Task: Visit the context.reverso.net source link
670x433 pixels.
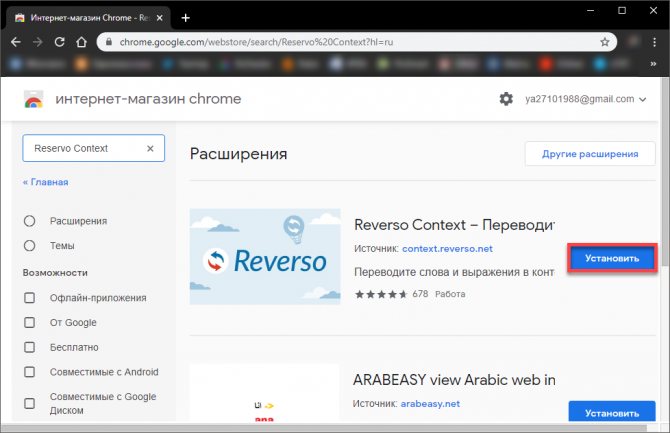Action: click(x=447, y=249)
